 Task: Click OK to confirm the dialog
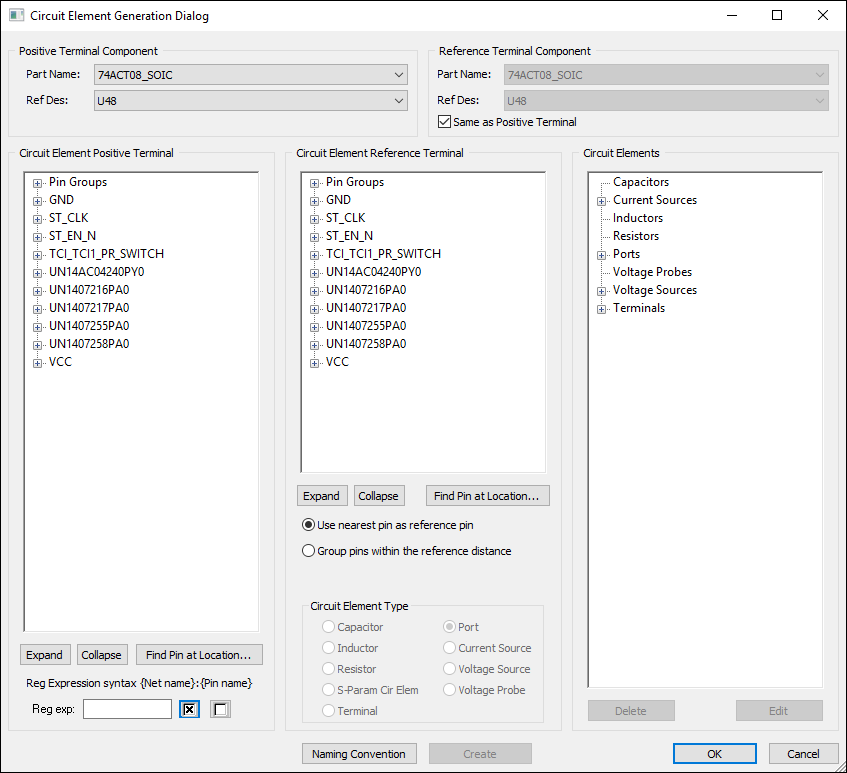pyautogui.click(x=714, y=753)
